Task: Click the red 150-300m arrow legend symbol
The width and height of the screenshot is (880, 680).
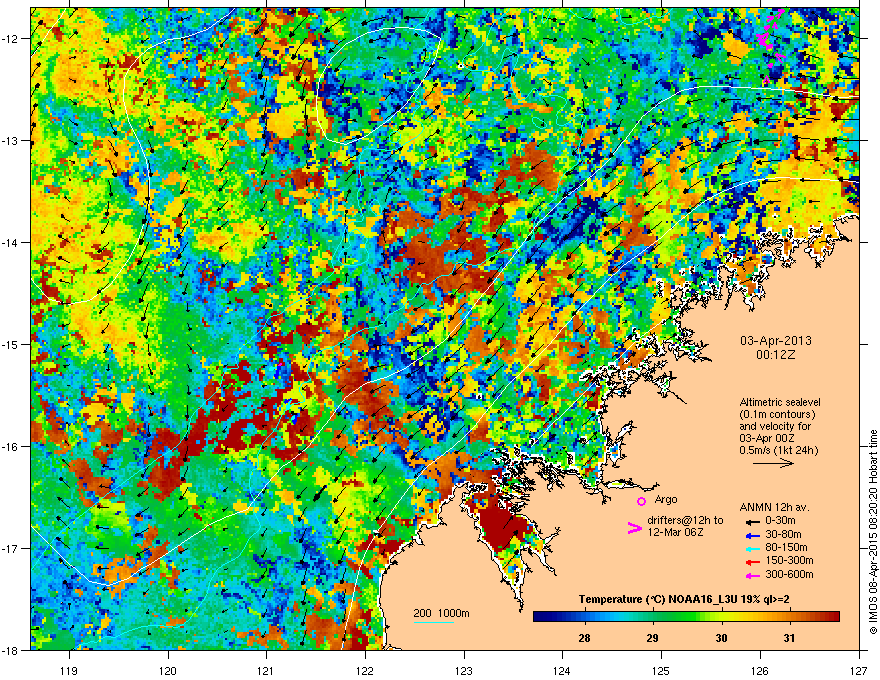Action: click(753, 561)
